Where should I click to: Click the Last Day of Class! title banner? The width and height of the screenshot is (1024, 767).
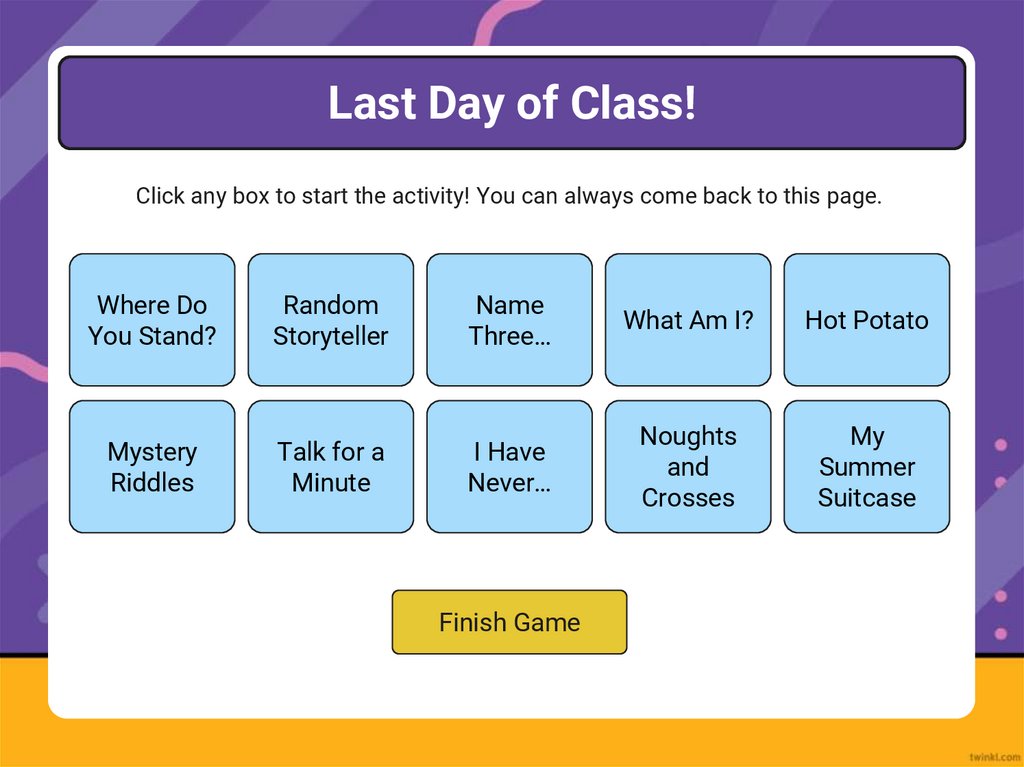(512, 103)
